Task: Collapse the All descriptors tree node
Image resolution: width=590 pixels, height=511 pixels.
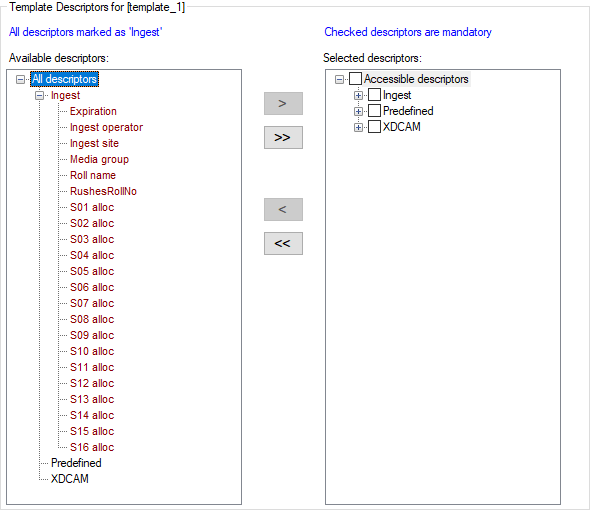Action: click(20, 79)
